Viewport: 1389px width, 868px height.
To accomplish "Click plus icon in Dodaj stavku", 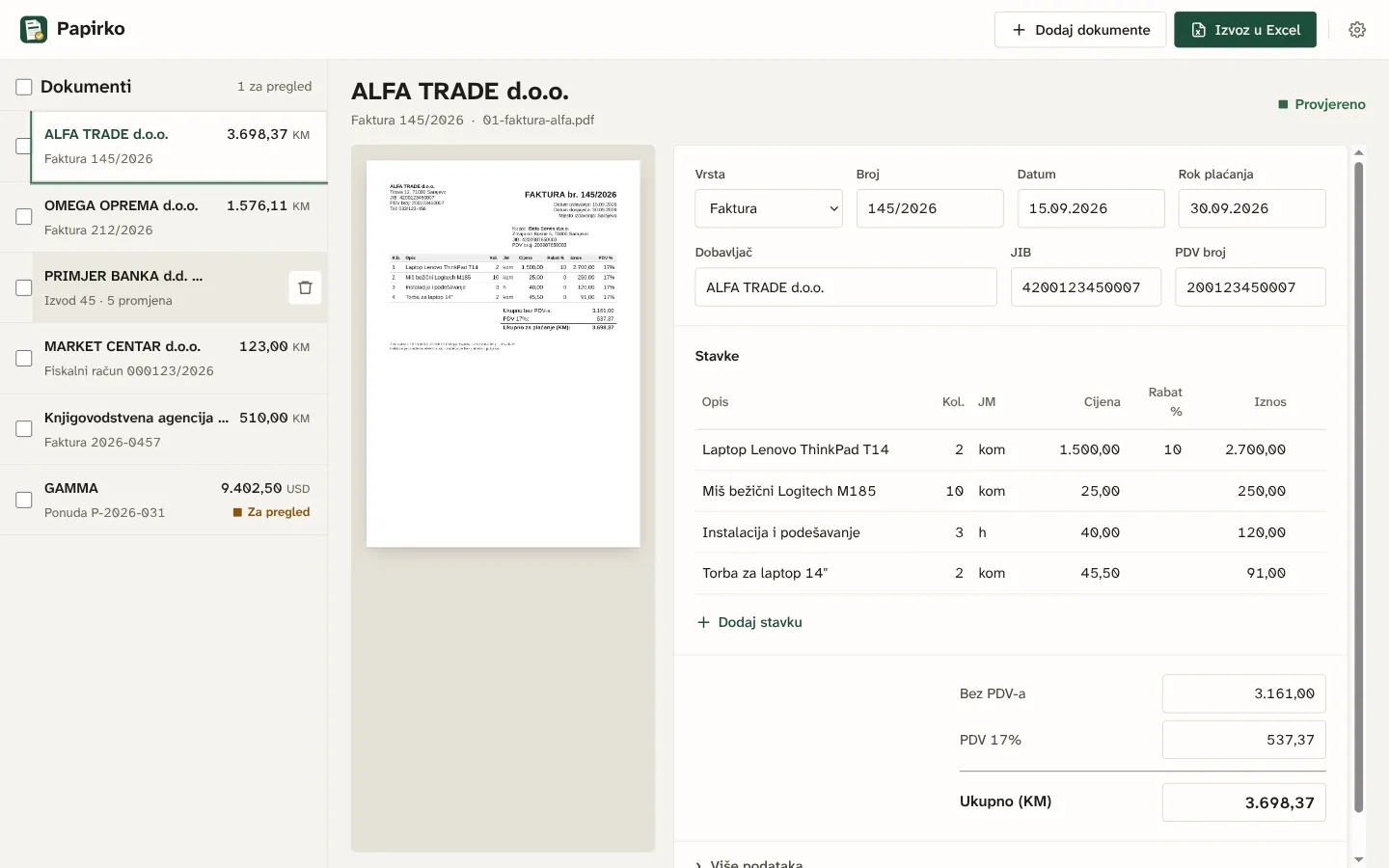I will point(703,622).
